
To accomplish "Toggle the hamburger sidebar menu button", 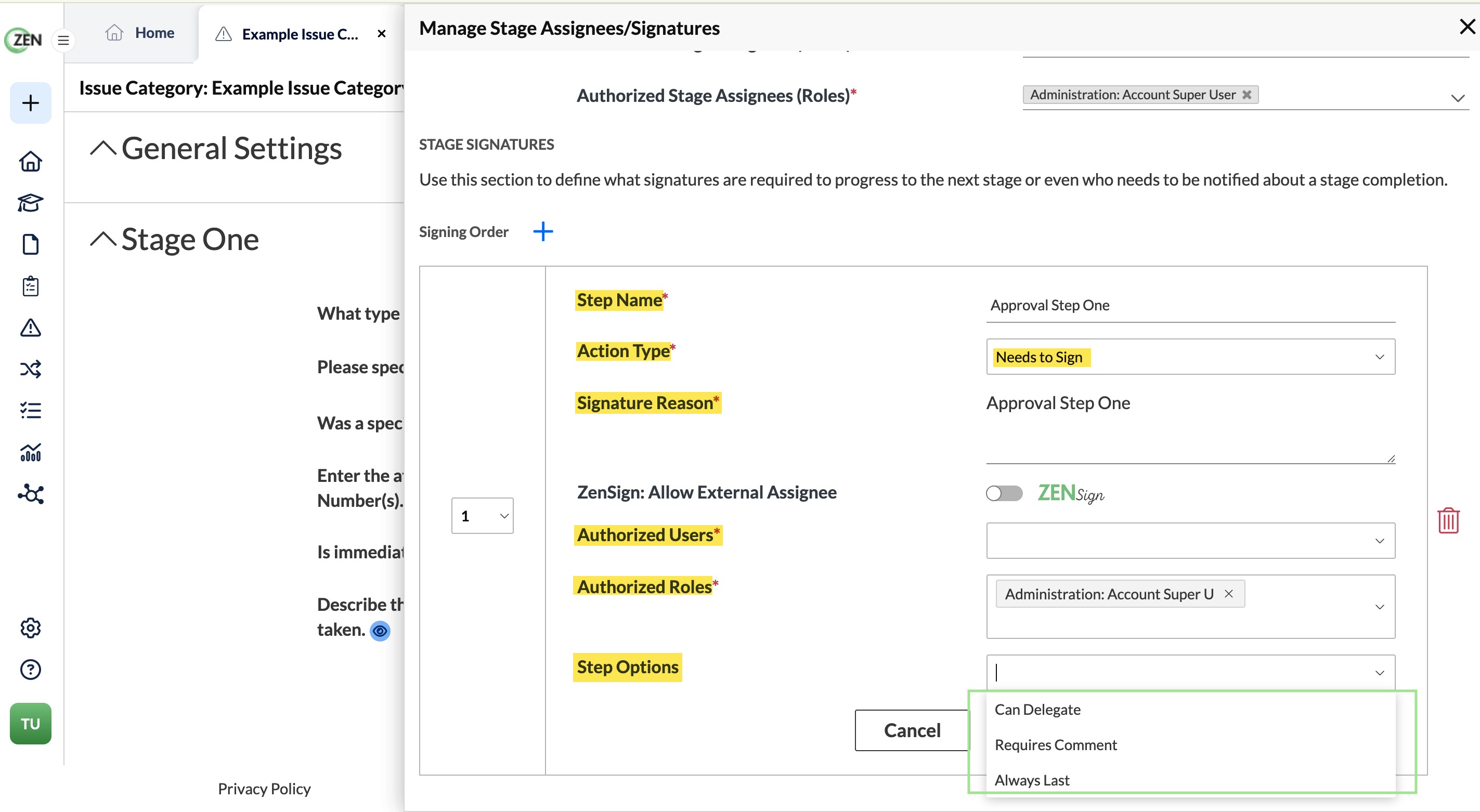I will (63, 40).
